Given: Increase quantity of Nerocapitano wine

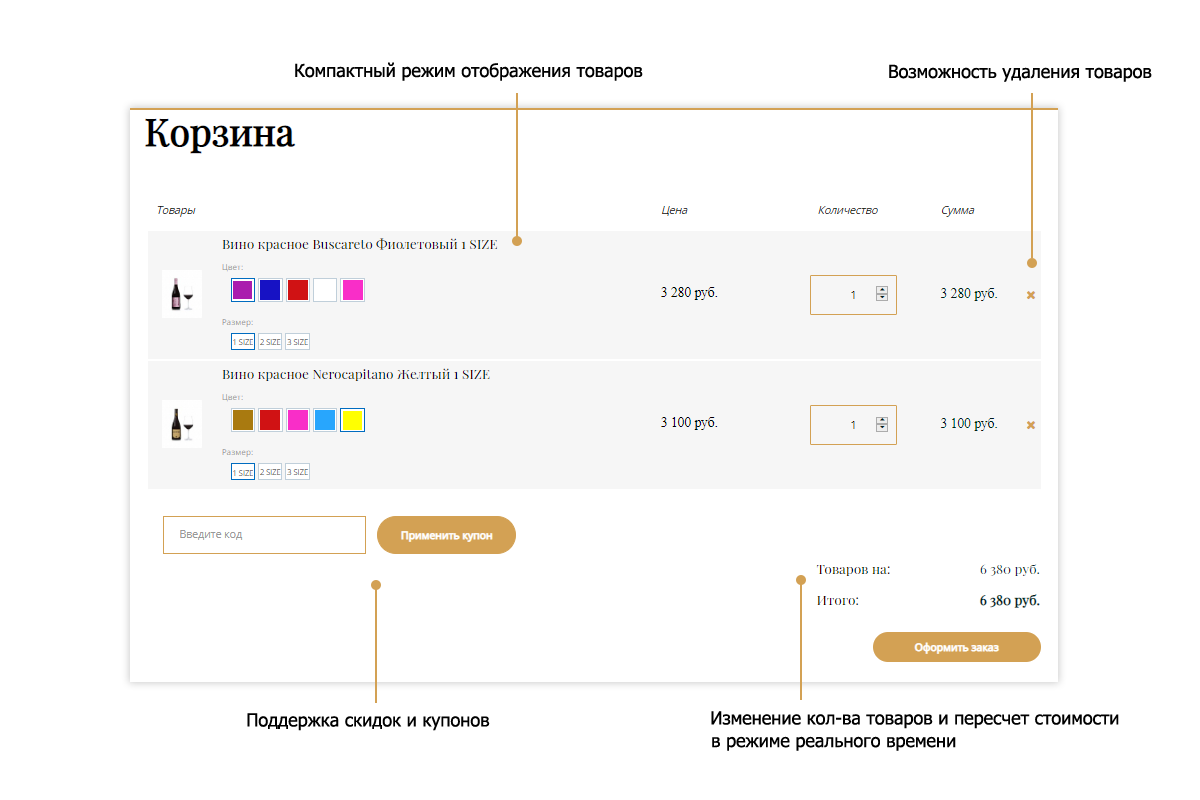Looking at the screenshot, I should [x=882, y=420].
